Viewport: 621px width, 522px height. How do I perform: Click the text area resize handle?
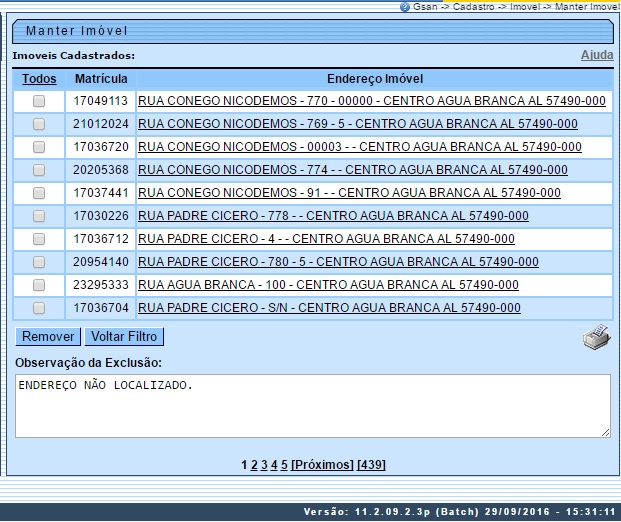(606, 433)
